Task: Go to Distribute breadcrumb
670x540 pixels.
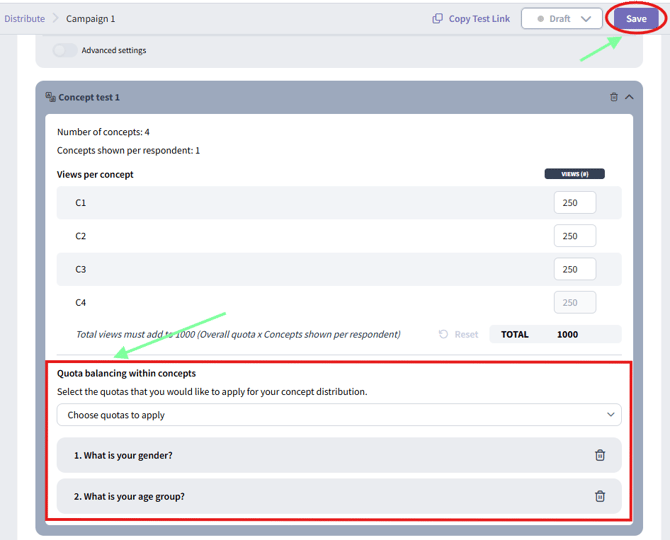Action: [x=24, y=19]
